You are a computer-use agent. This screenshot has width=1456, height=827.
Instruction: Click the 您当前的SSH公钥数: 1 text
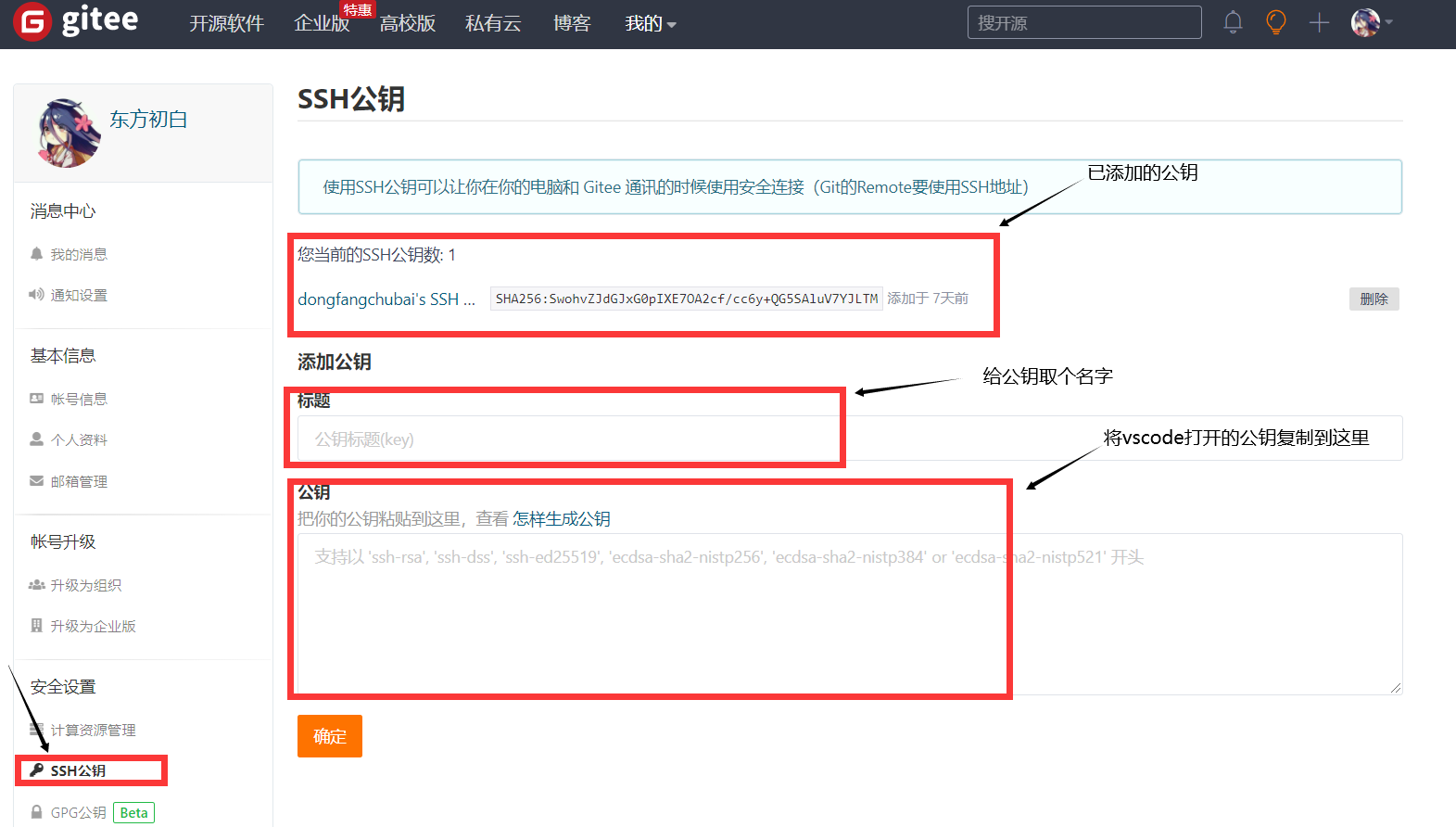click(376, 255)
